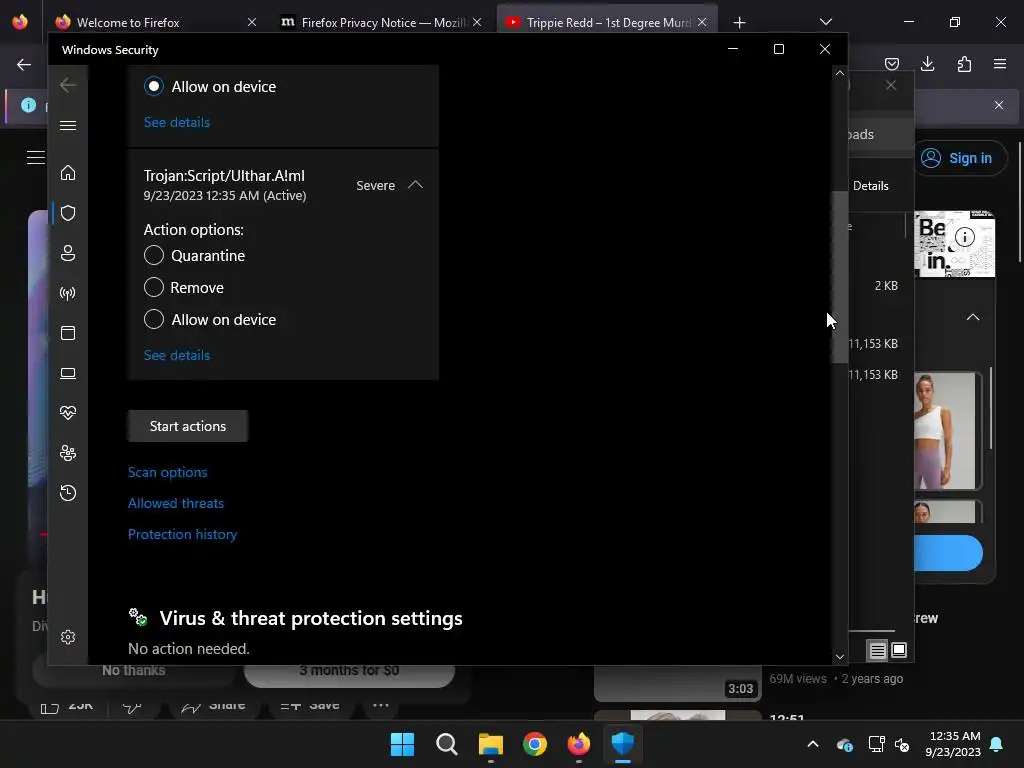Go back with Windows Security back arrow
Image resolution: width=1024 pixels, height=768 pixels.
tap(68, 85)
